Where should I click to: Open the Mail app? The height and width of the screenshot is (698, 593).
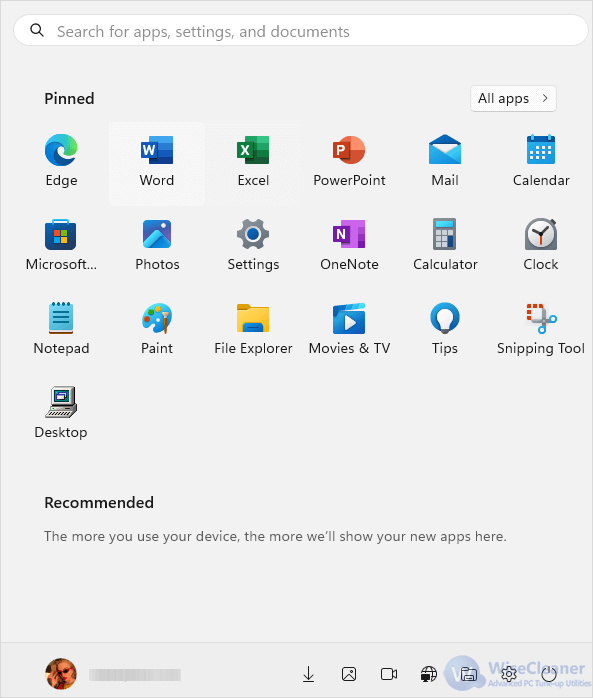[x=445, y=161]
